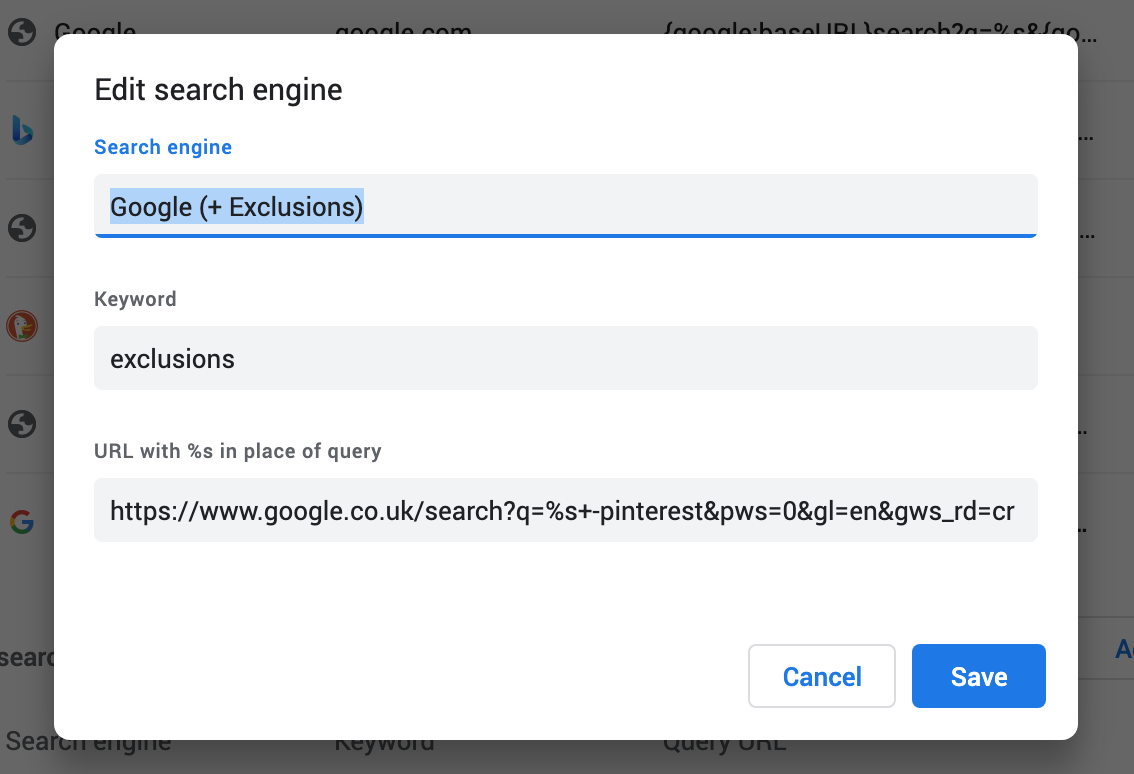Click the google.com keyword text at top

tap(404, 31)
